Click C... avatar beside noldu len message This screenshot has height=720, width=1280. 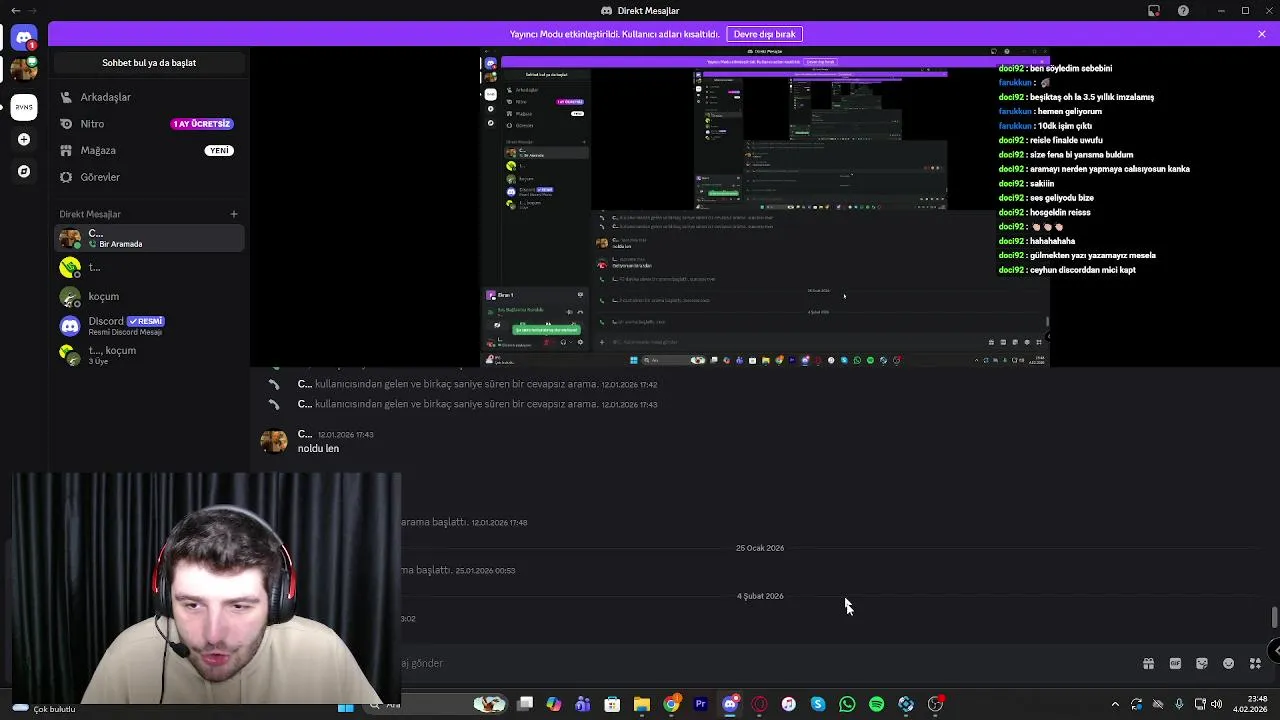pyautogui.click(x=274, y=441)
